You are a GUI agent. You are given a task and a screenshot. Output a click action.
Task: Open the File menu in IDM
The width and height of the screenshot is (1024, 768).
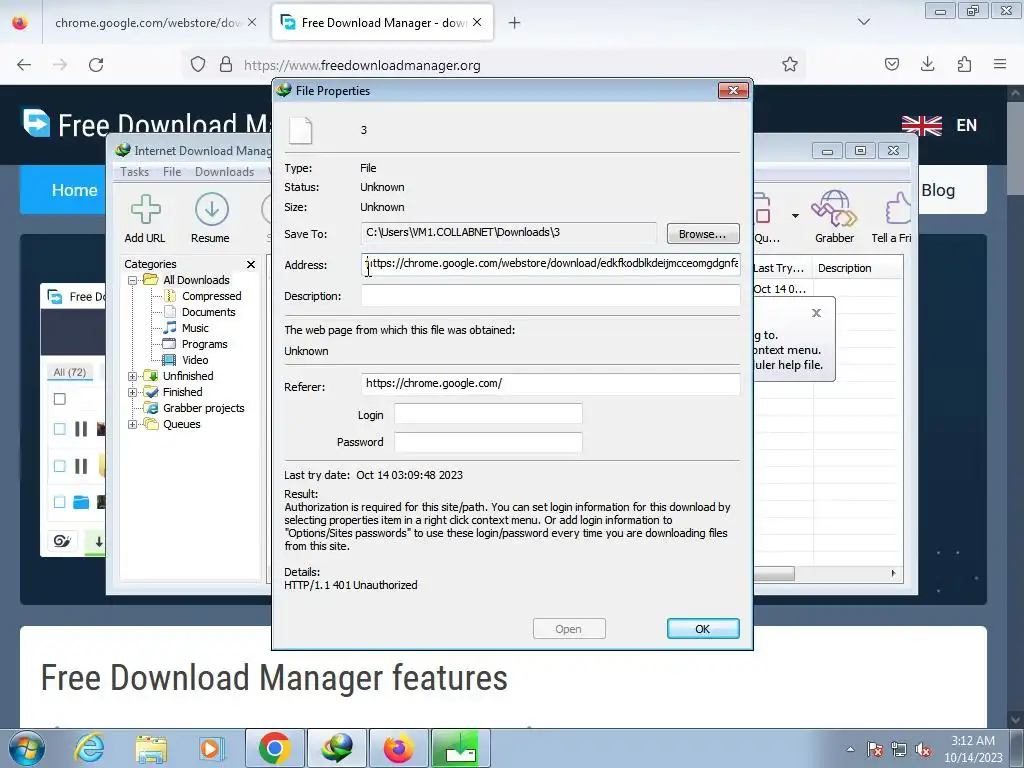pos(172,172)
